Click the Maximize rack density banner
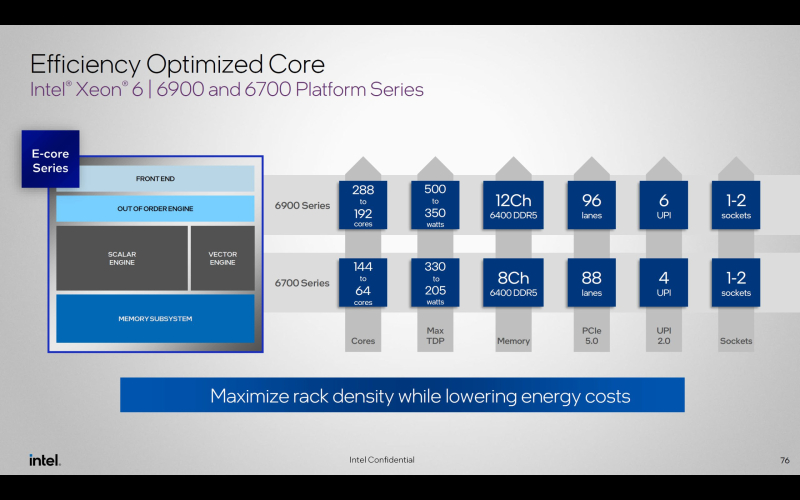The height and width of the screenshot is (500, 800). pos(402,395)
